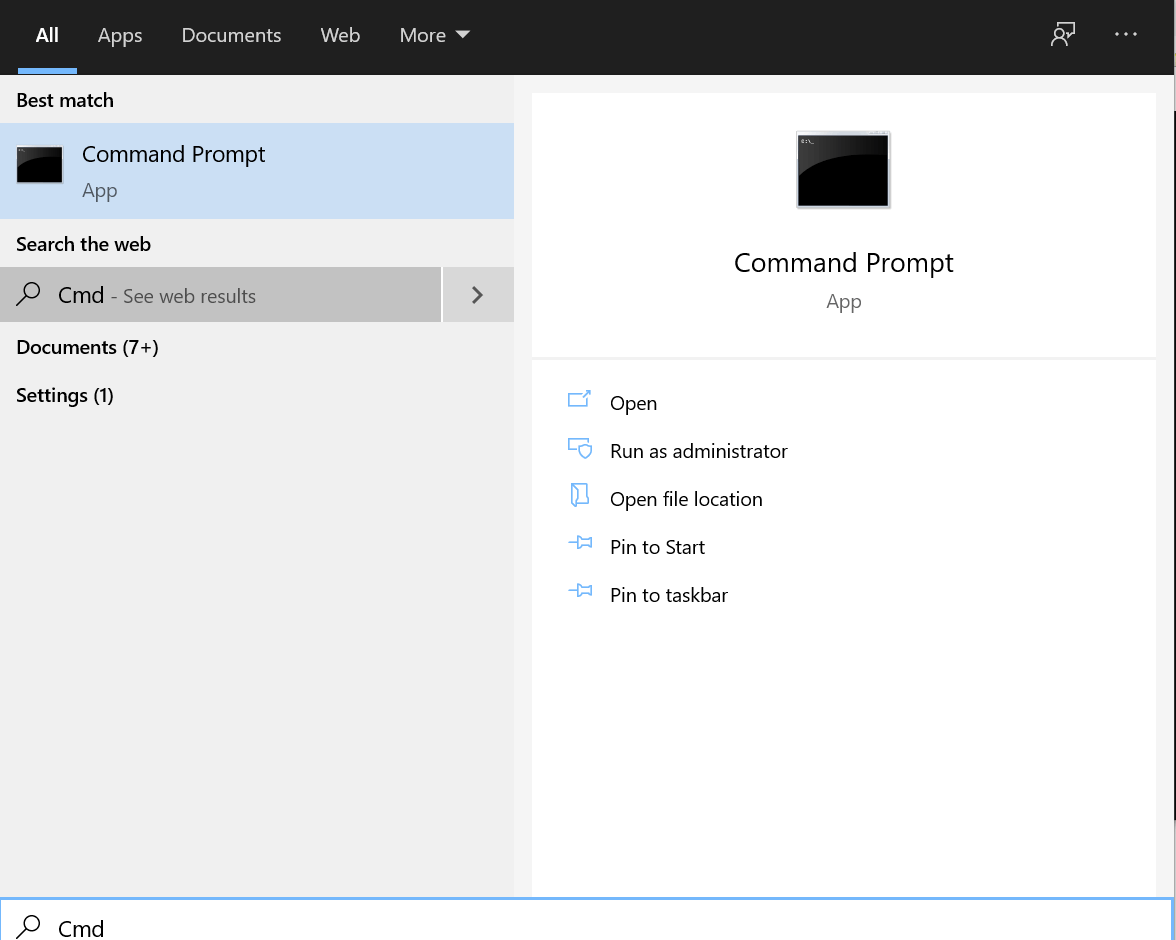Click the large Command Prompt preview icon
1176x940 pixels.
(x=843, y=170)
